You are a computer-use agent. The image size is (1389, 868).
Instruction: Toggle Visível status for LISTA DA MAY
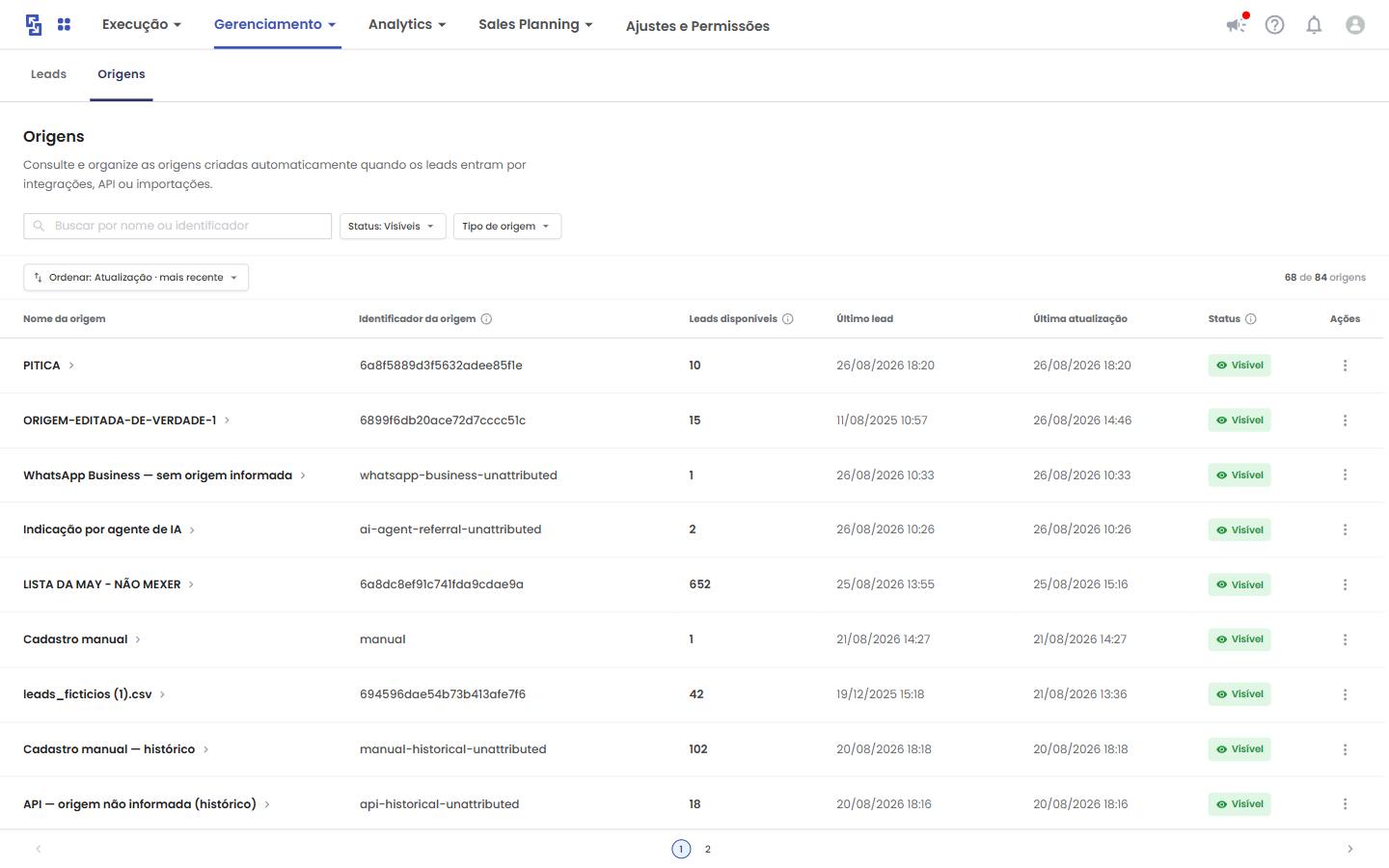click(x=1239, y=584)
